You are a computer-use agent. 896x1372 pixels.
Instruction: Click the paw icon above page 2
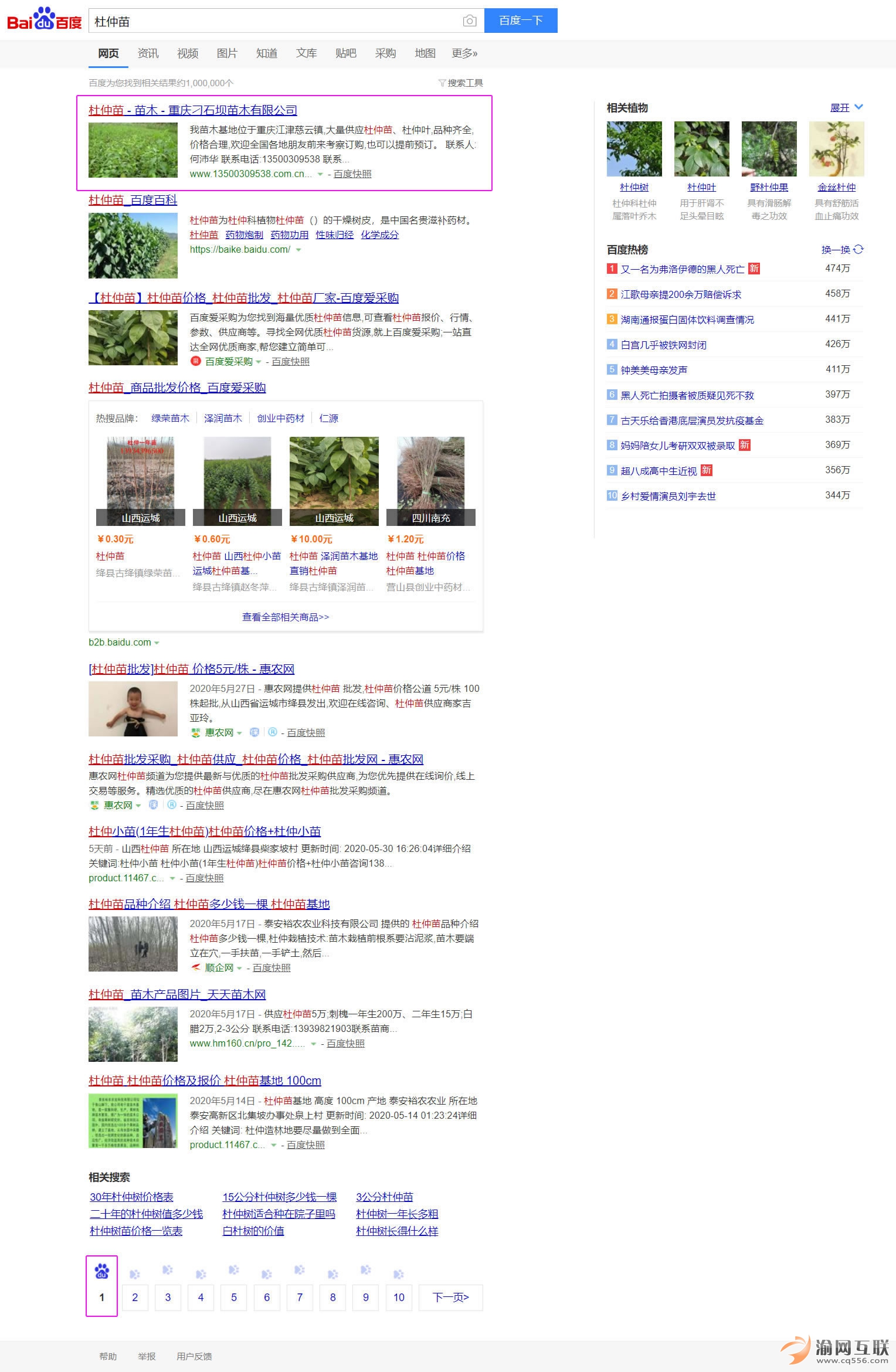pos(135,1273)
